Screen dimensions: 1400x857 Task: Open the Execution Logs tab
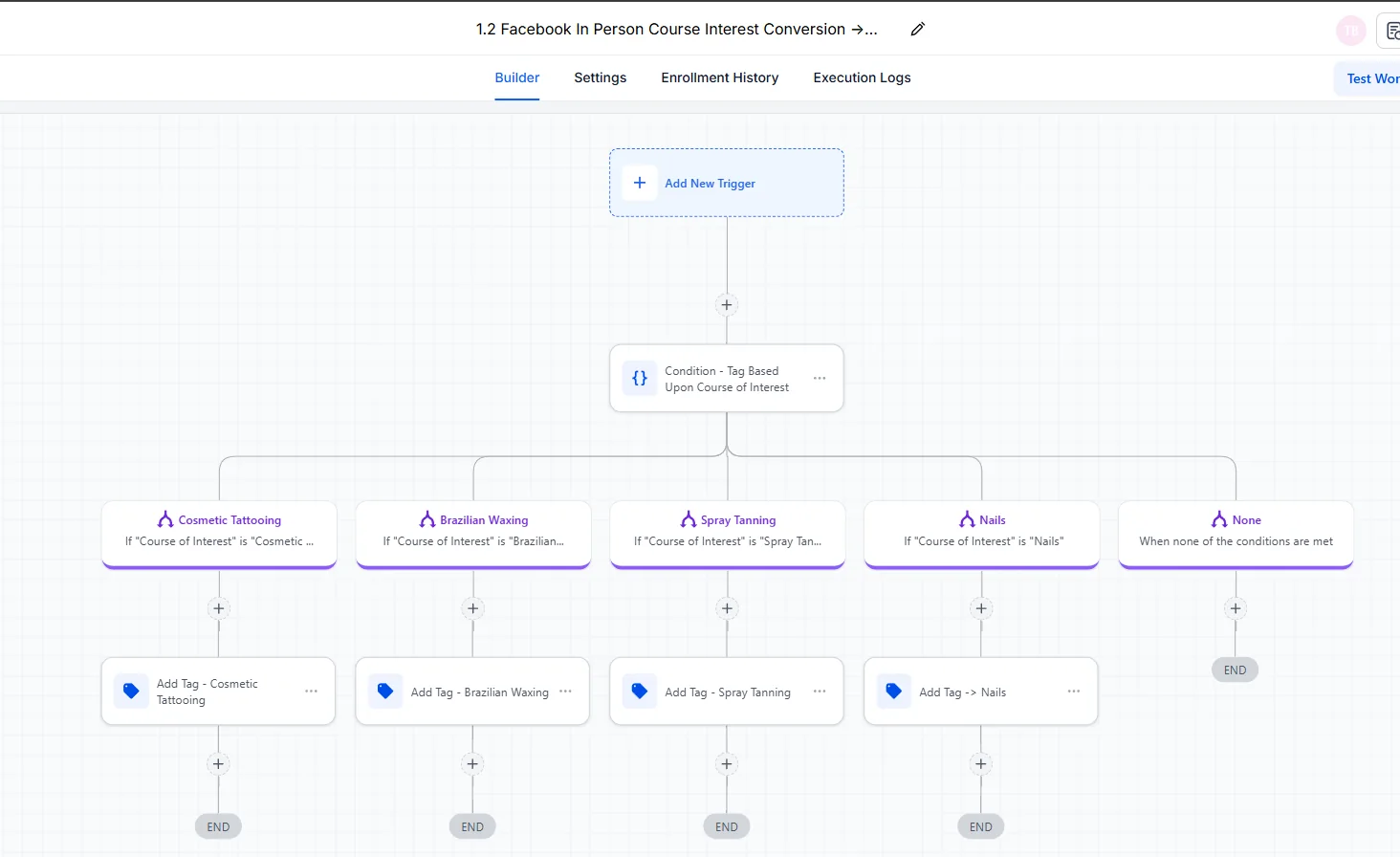(x=862, y=77)
